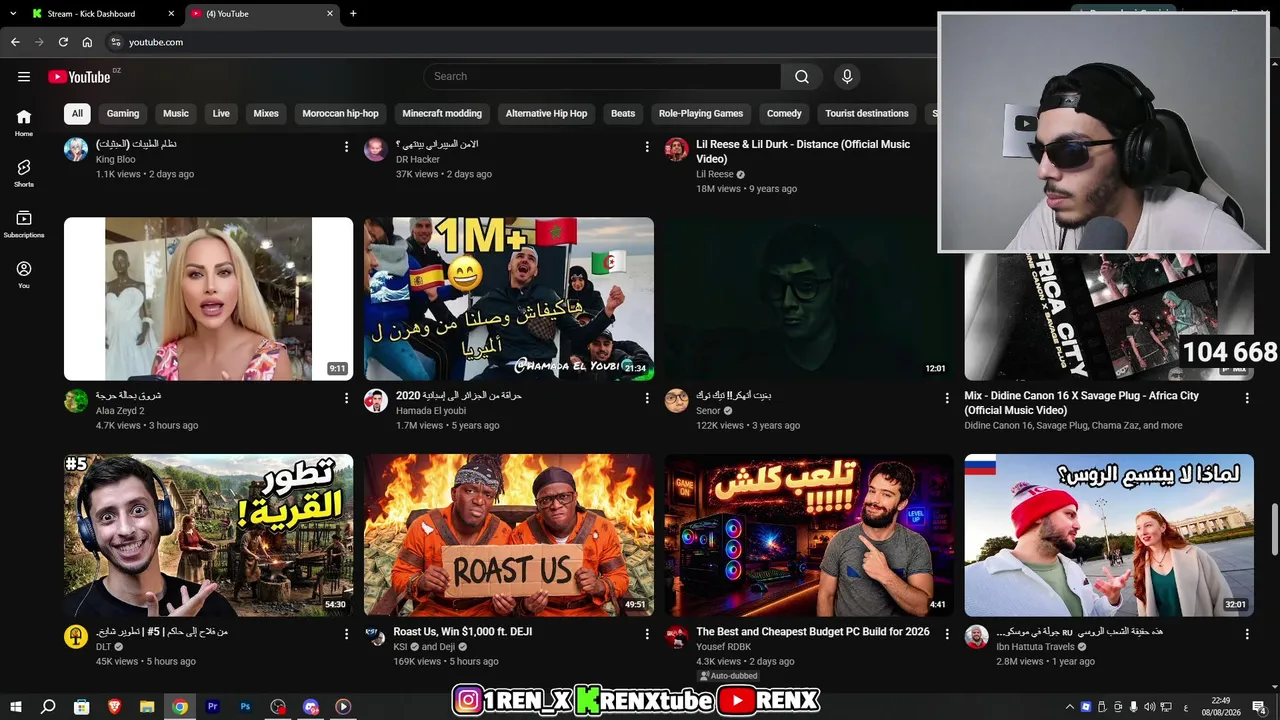Go back in the browser
The width and height of the screenshot is (1280, 720).
[x=15, y=42]
